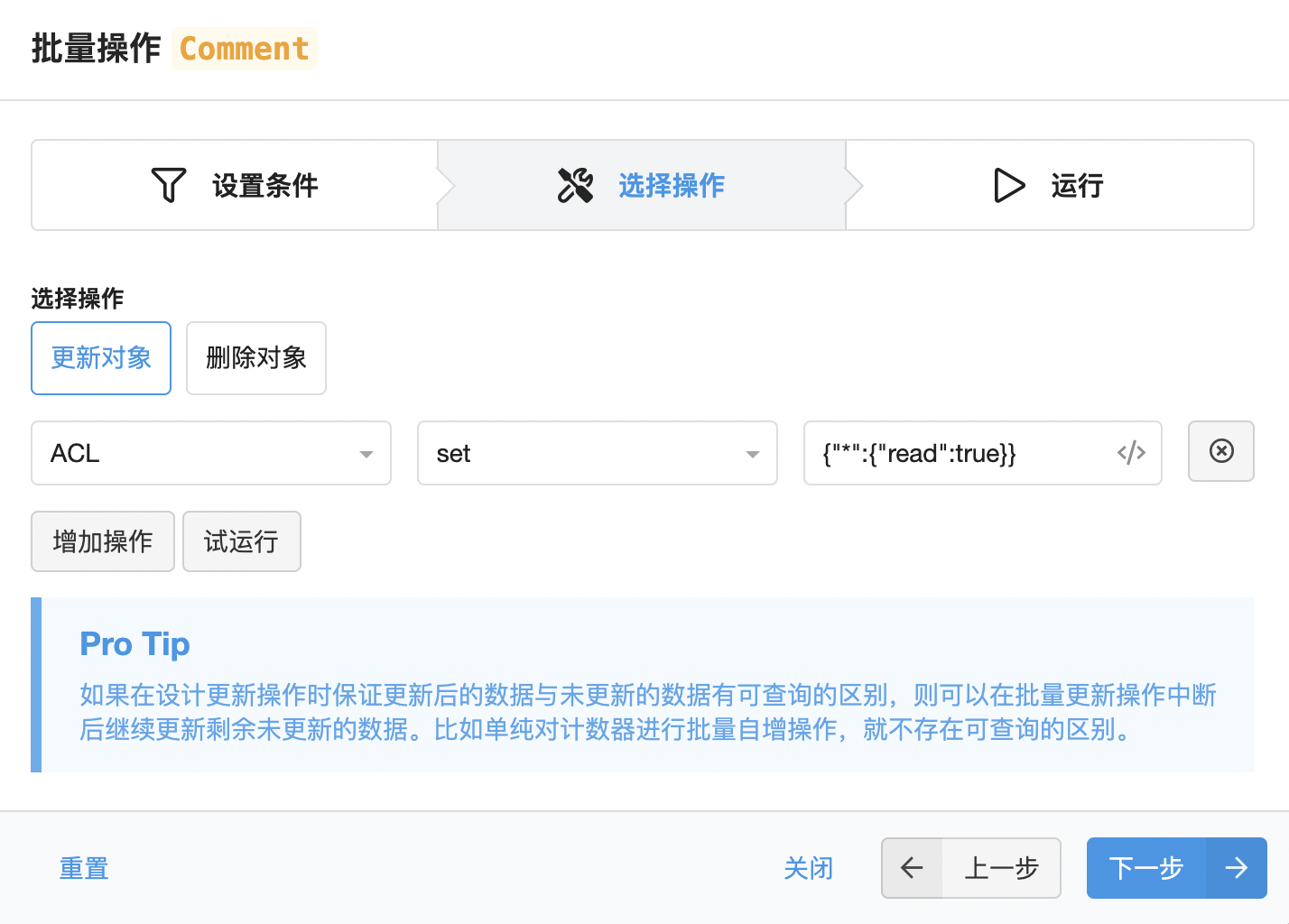The image size is (1289, 924).
Task: Click the back arrow icon on 上一步
Action: 912,868
